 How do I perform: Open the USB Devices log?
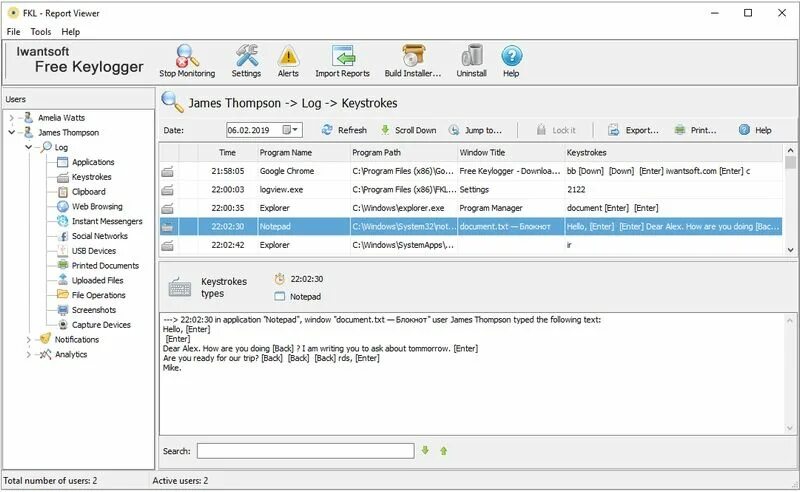(94, 251)
